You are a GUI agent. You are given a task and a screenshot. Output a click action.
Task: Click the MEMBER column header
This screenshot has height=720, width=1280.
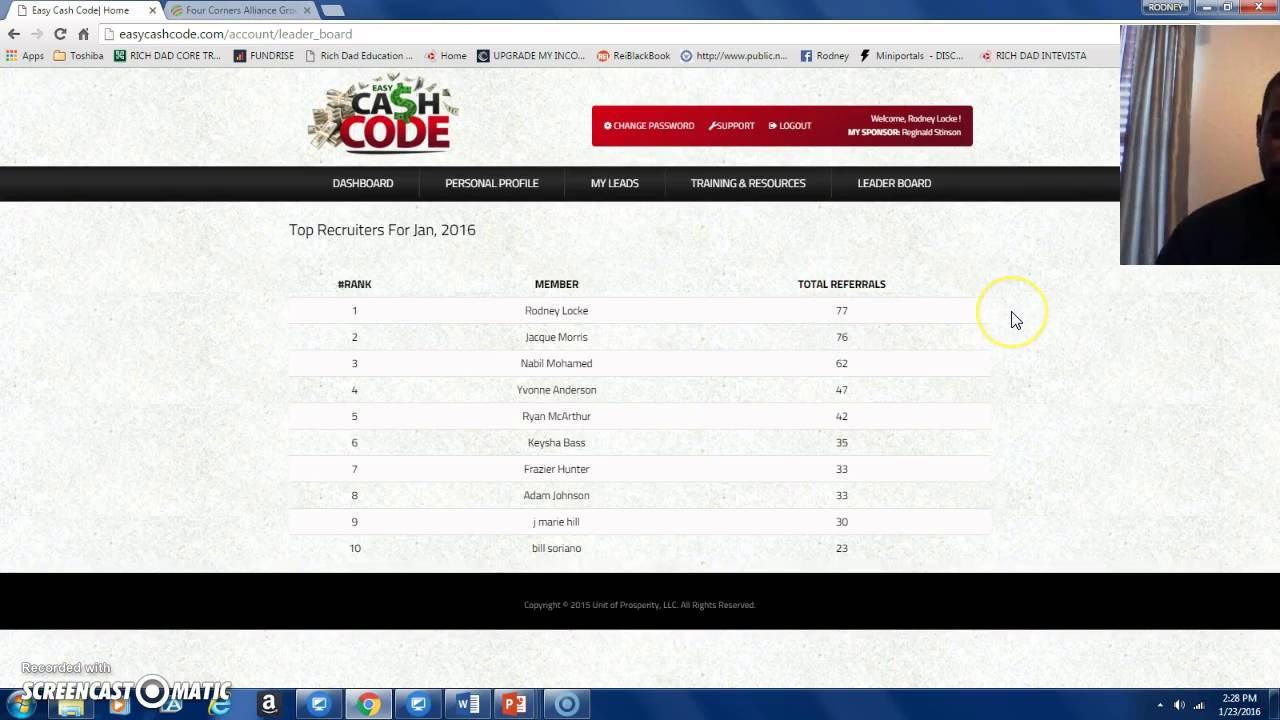tap(557, 284)
